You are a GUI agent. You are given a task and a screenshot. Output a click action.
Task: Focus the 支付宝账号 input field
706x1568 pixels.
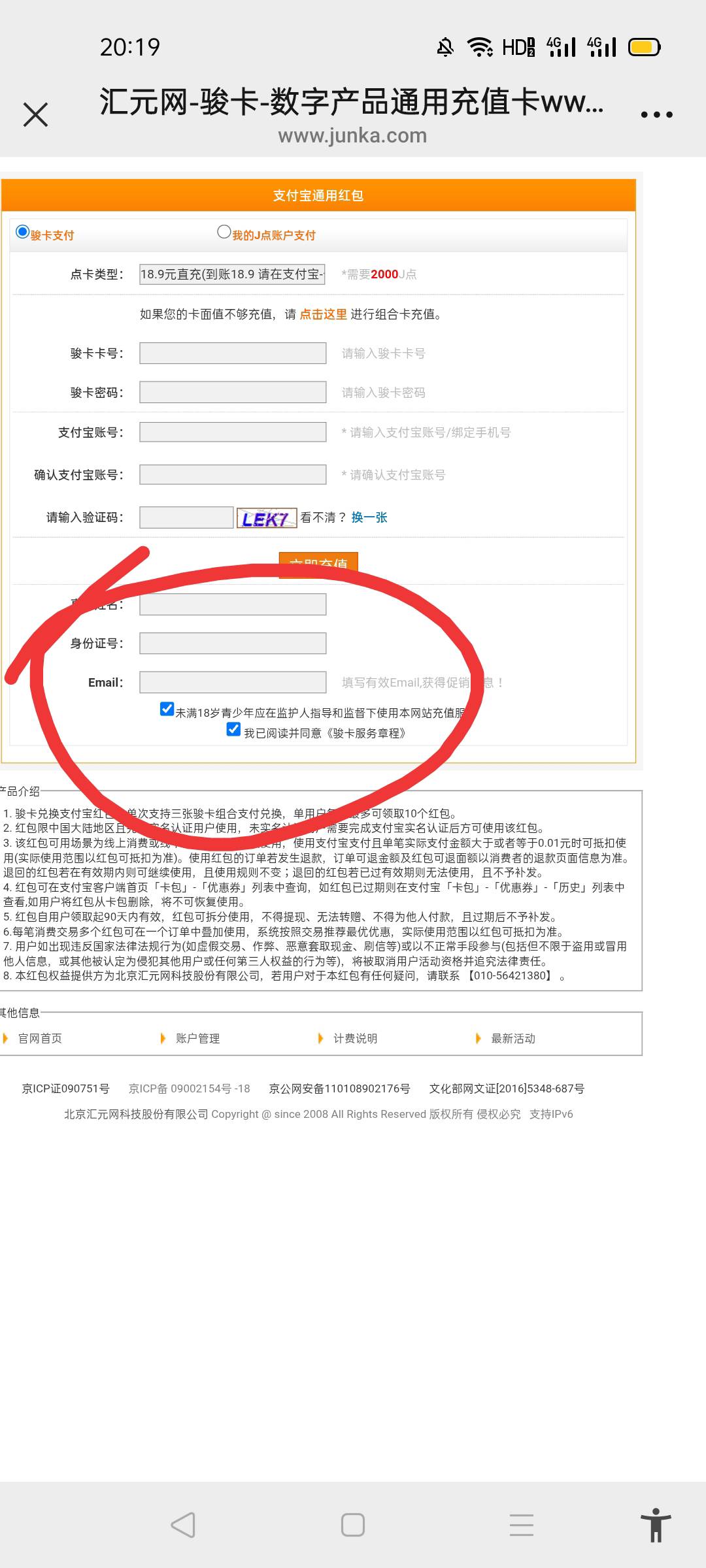233,432
